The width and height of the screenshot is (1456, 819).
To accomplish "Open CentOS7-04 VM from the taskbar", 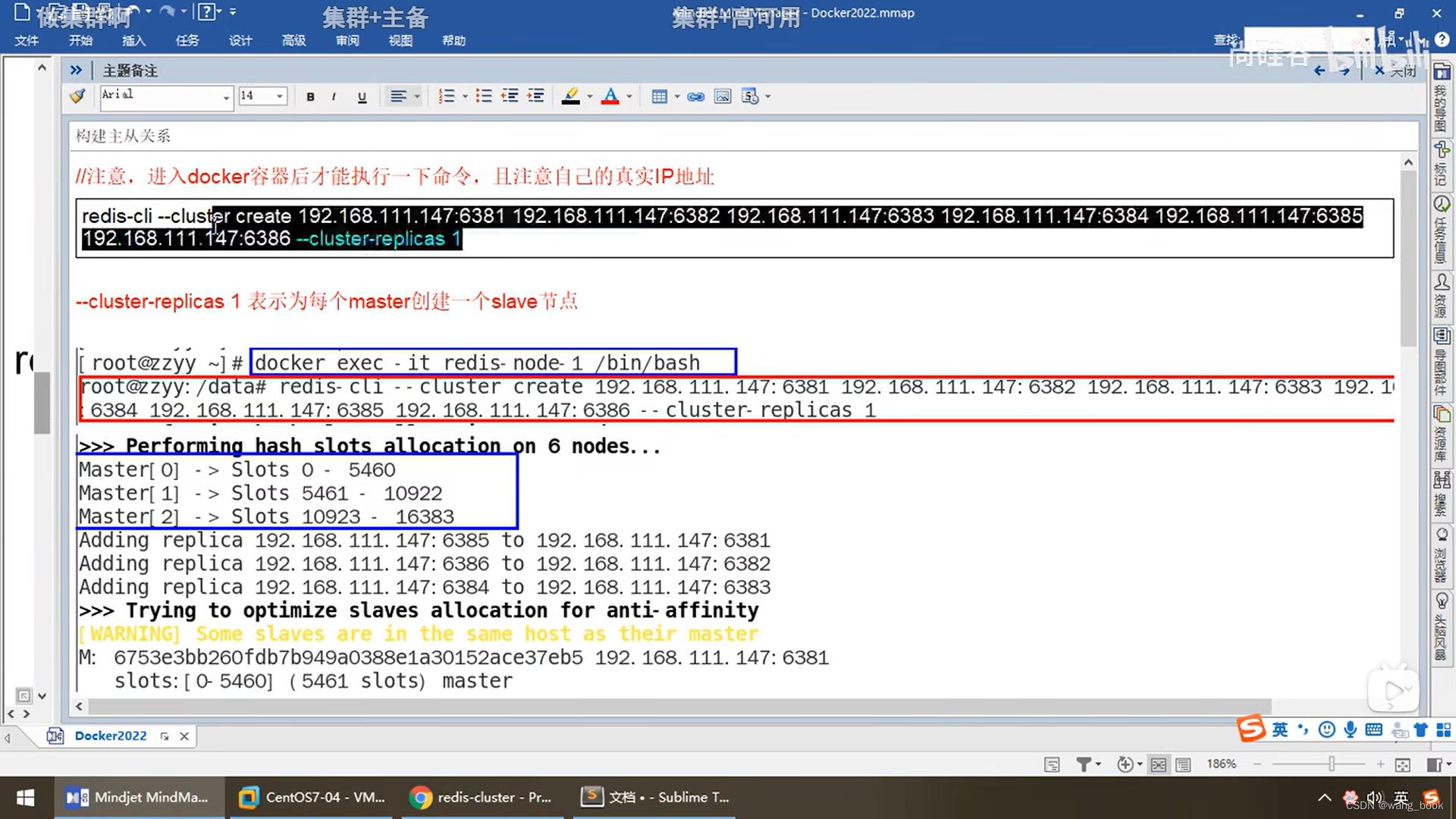I will point(311,797).
